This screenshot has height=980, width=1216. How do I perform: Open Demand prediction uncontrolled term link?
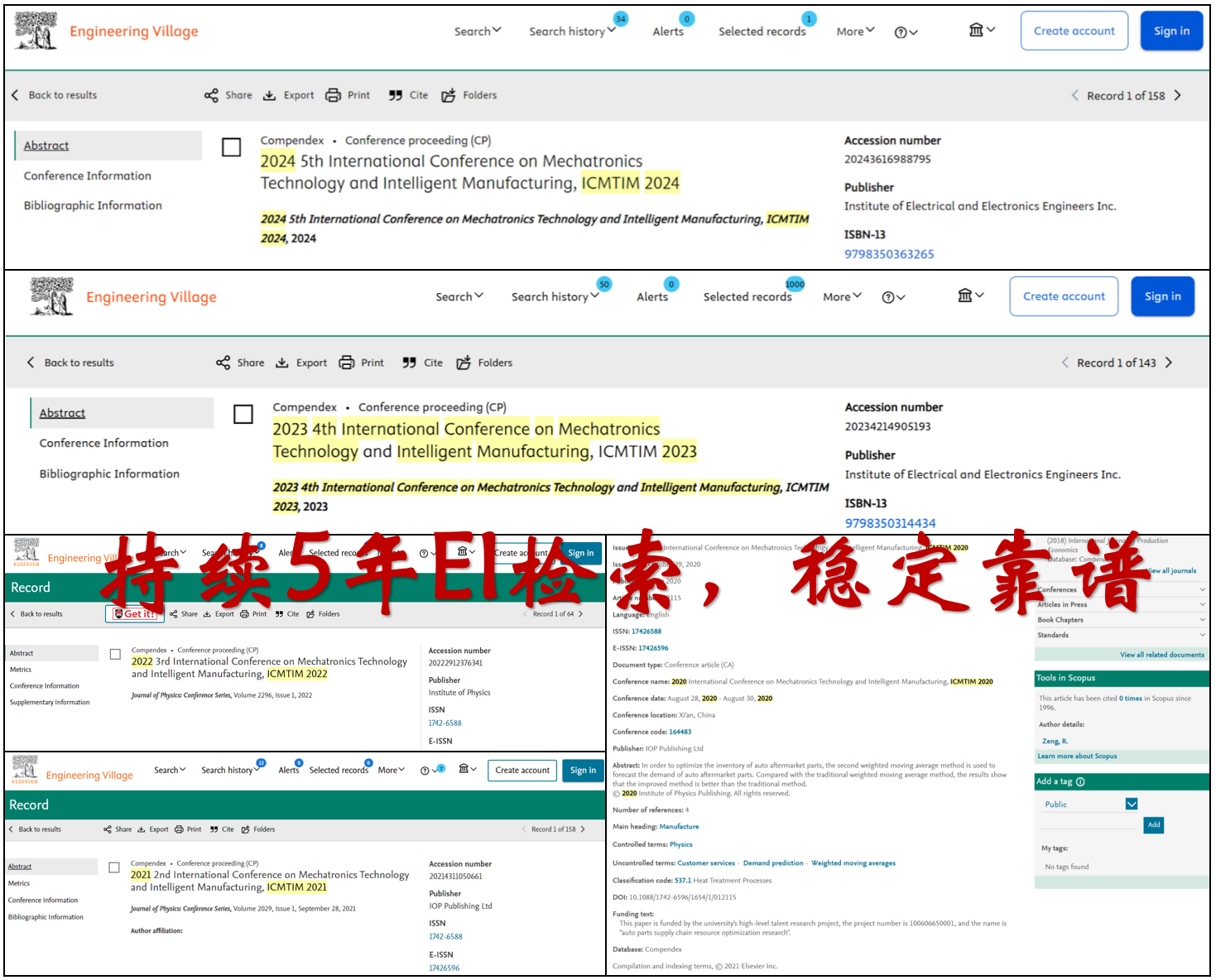773,863
